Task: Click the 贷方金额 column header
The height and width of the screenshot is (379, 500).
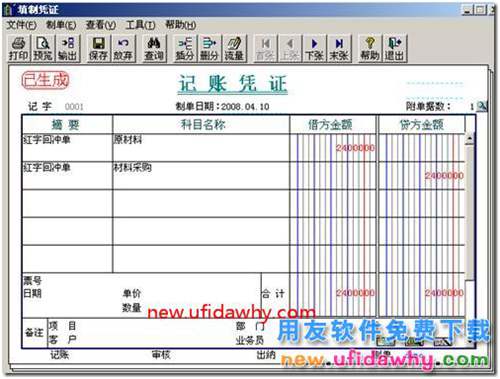Action: [422, 125]
